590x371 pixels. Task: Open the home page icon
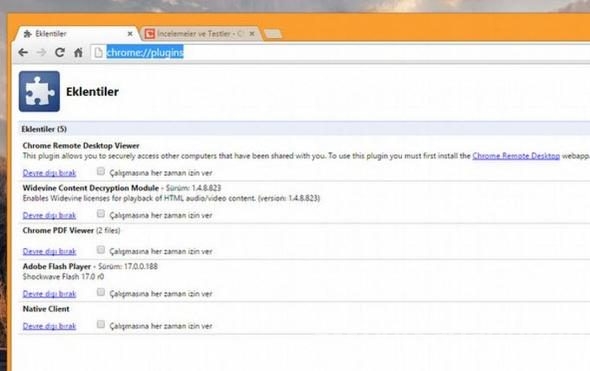coord(78,52)
